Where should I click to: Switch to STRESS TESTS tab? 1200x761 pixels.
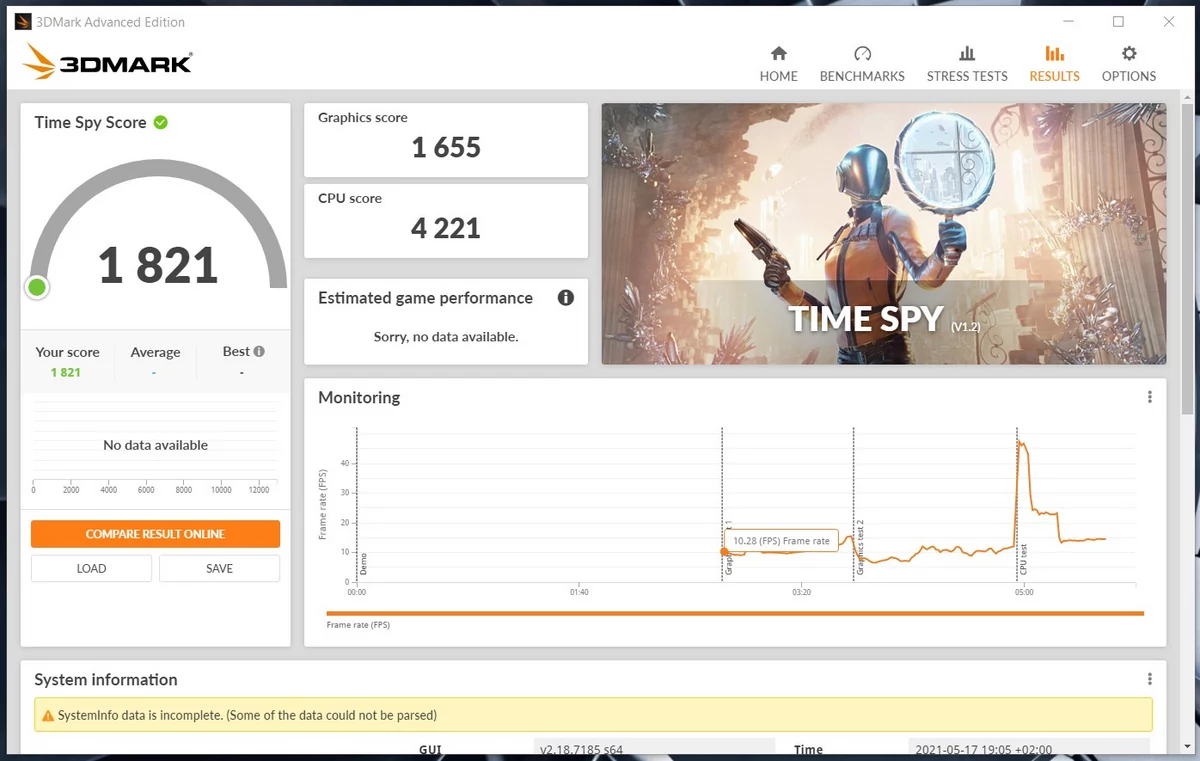click(x=967, y=64)
